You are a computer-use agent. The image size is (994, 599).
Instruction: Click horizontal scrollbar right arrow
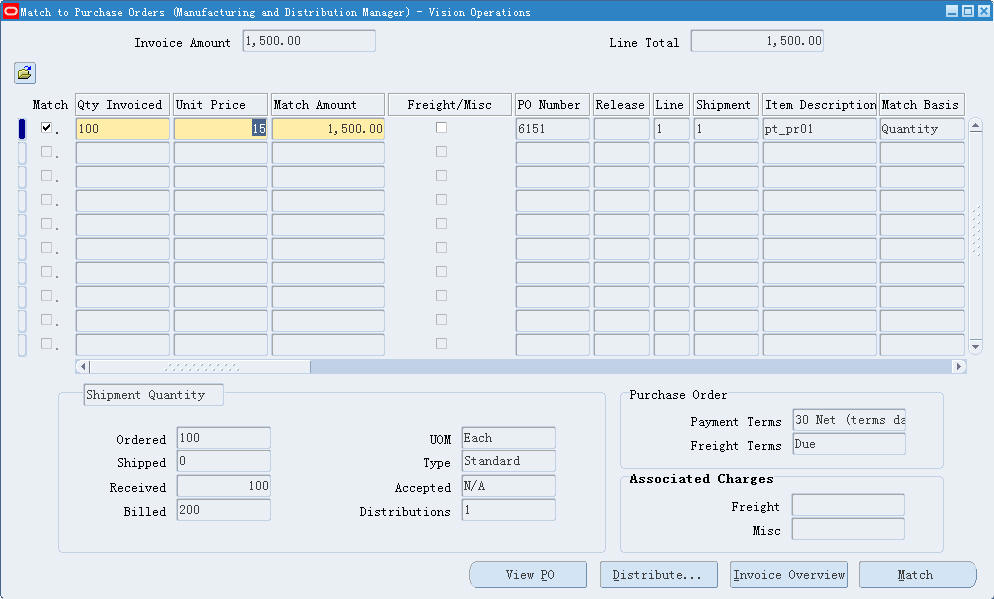[x=958, y=366]
